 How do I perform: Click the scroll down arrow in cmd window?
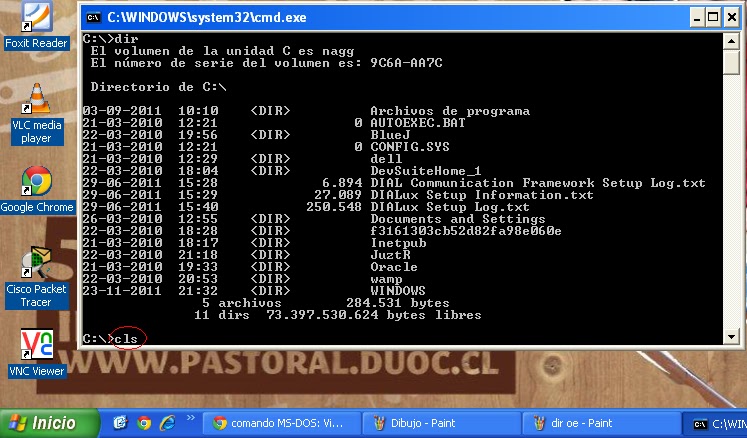click(731, 336)
